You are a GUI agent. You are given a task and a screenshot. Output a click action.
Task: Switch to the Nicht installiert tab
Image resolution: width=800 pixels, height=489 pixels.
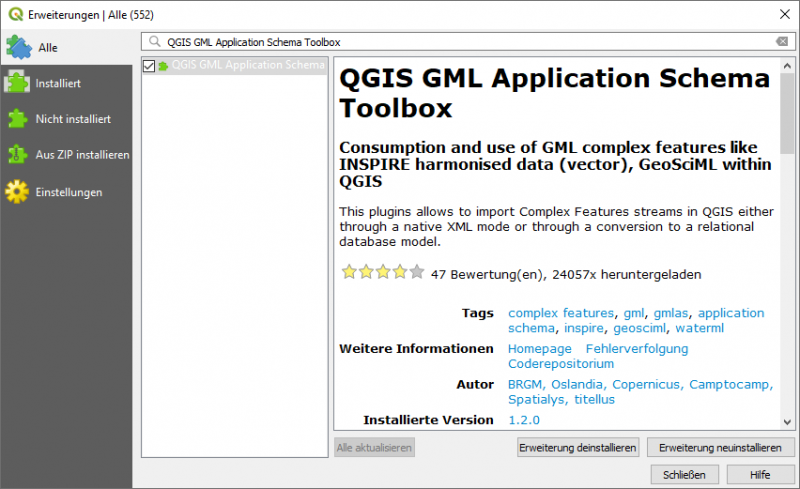click(66, 119)
